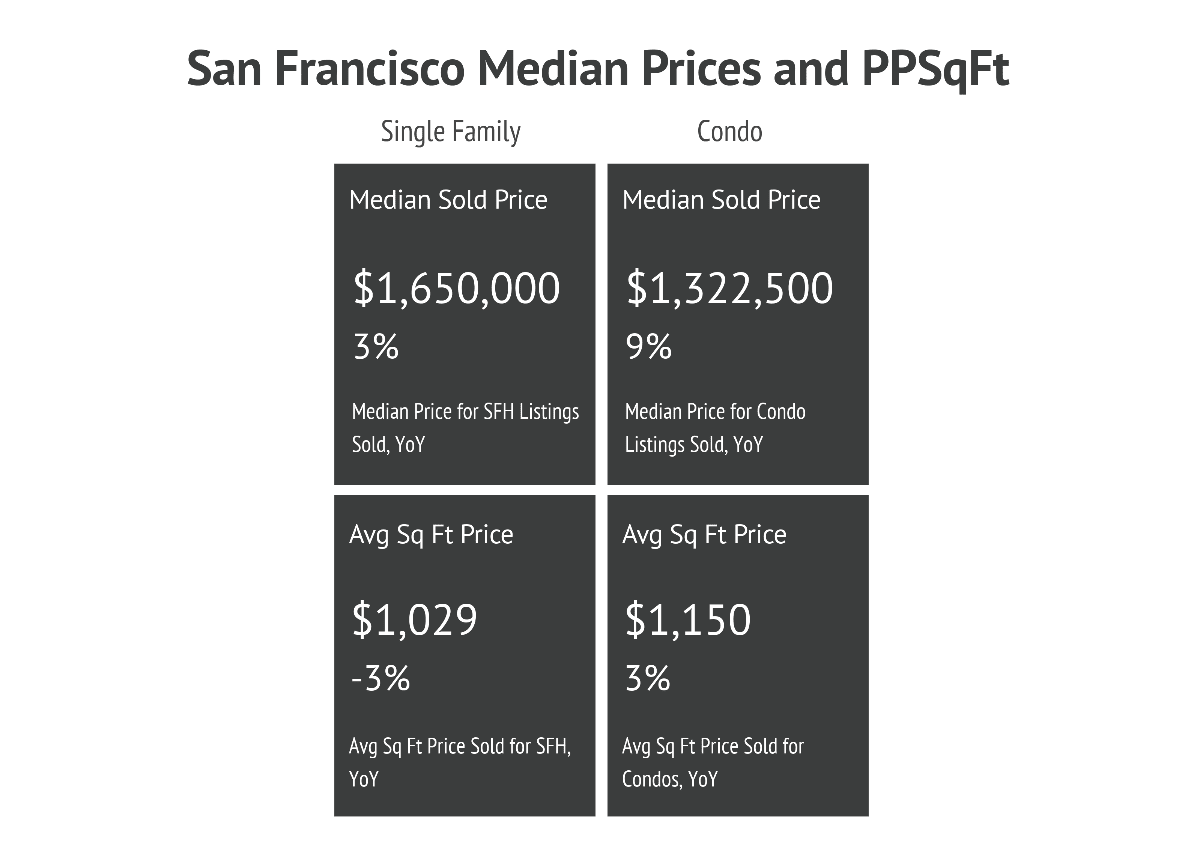Click the $1,322,500 condo median price
This screenshot has width=1200, height=860.
tap(729, 288)
